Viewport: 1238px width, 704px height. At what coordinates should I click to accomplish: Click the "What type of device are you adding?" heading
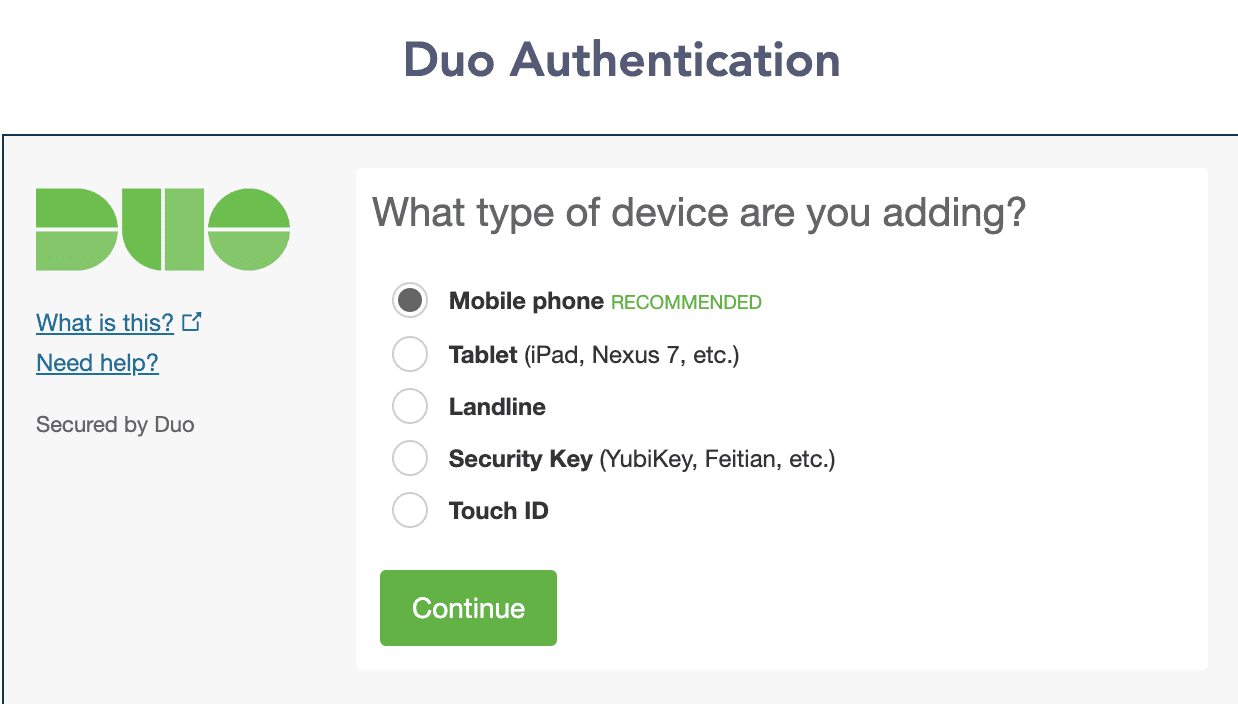click(698, 212)
